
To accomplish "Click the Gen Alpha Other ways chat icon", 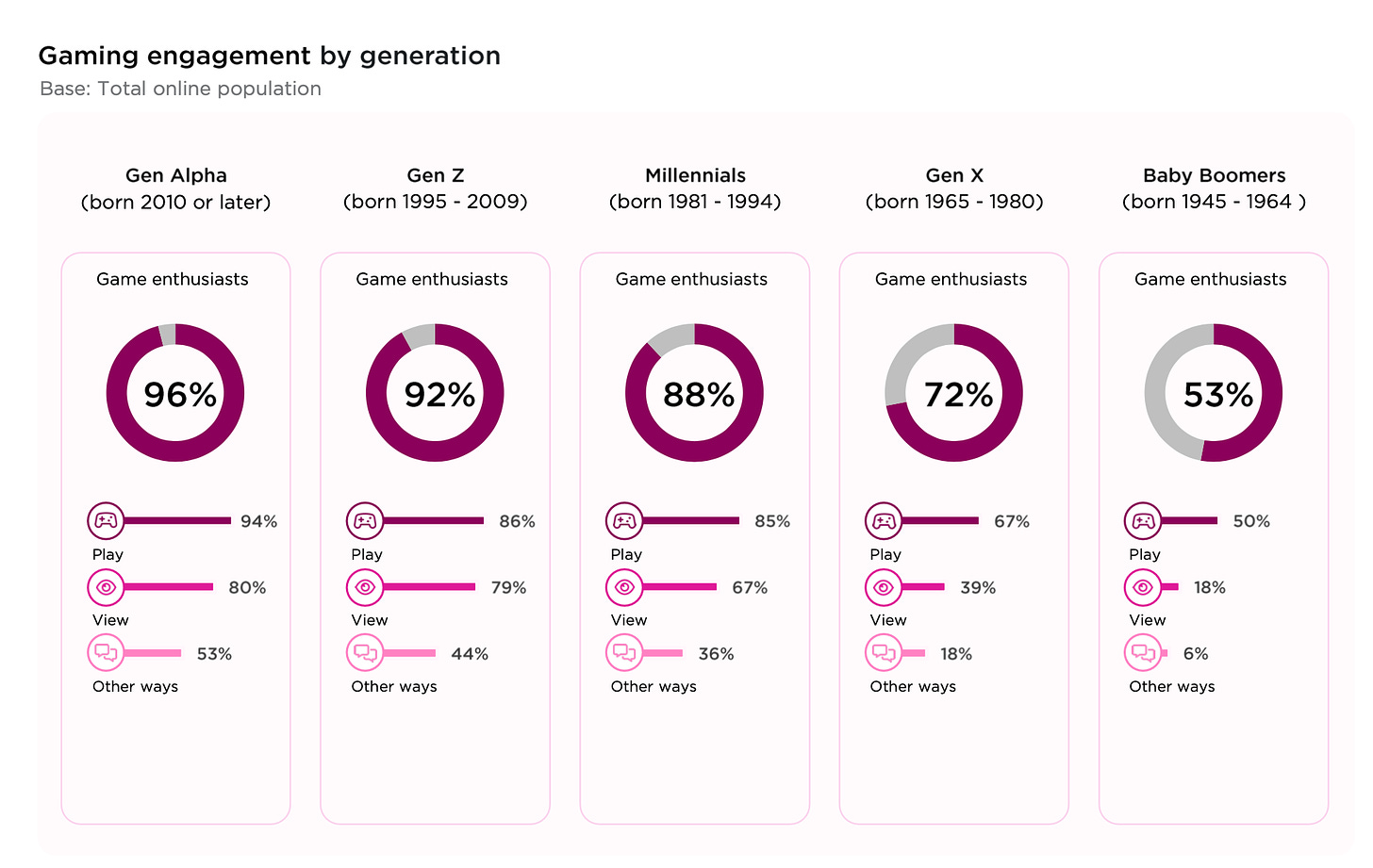I will (106, 652).
